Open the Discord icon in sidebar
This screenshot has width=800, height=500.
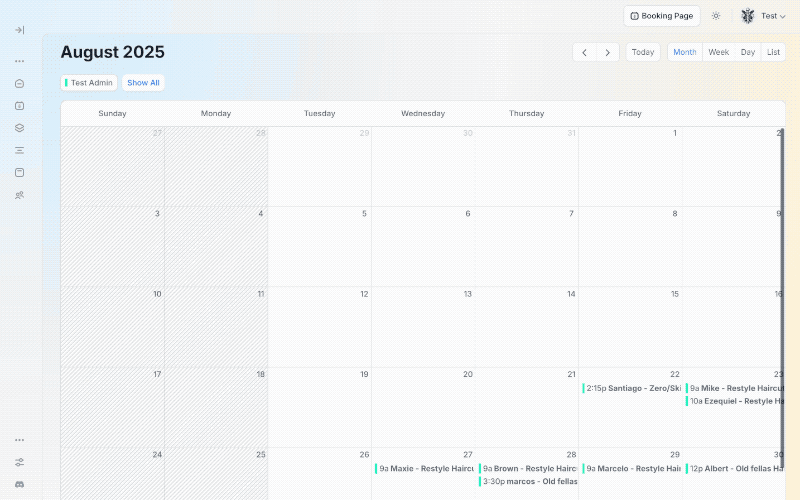19,484
